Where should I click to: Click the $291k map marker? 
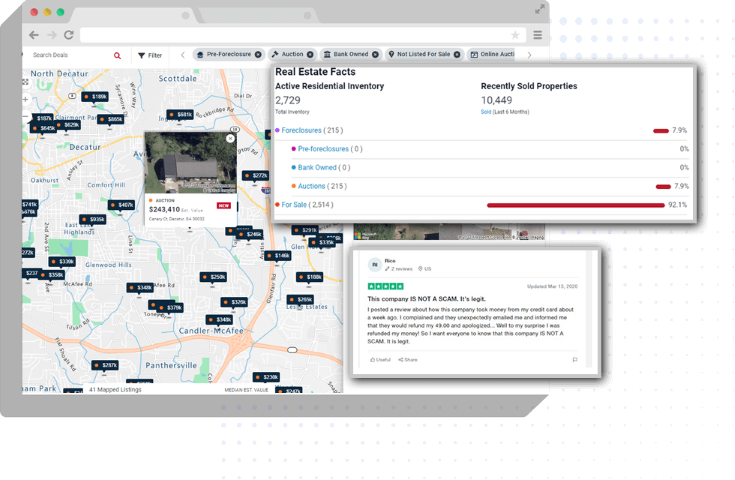tap(305, 230)
